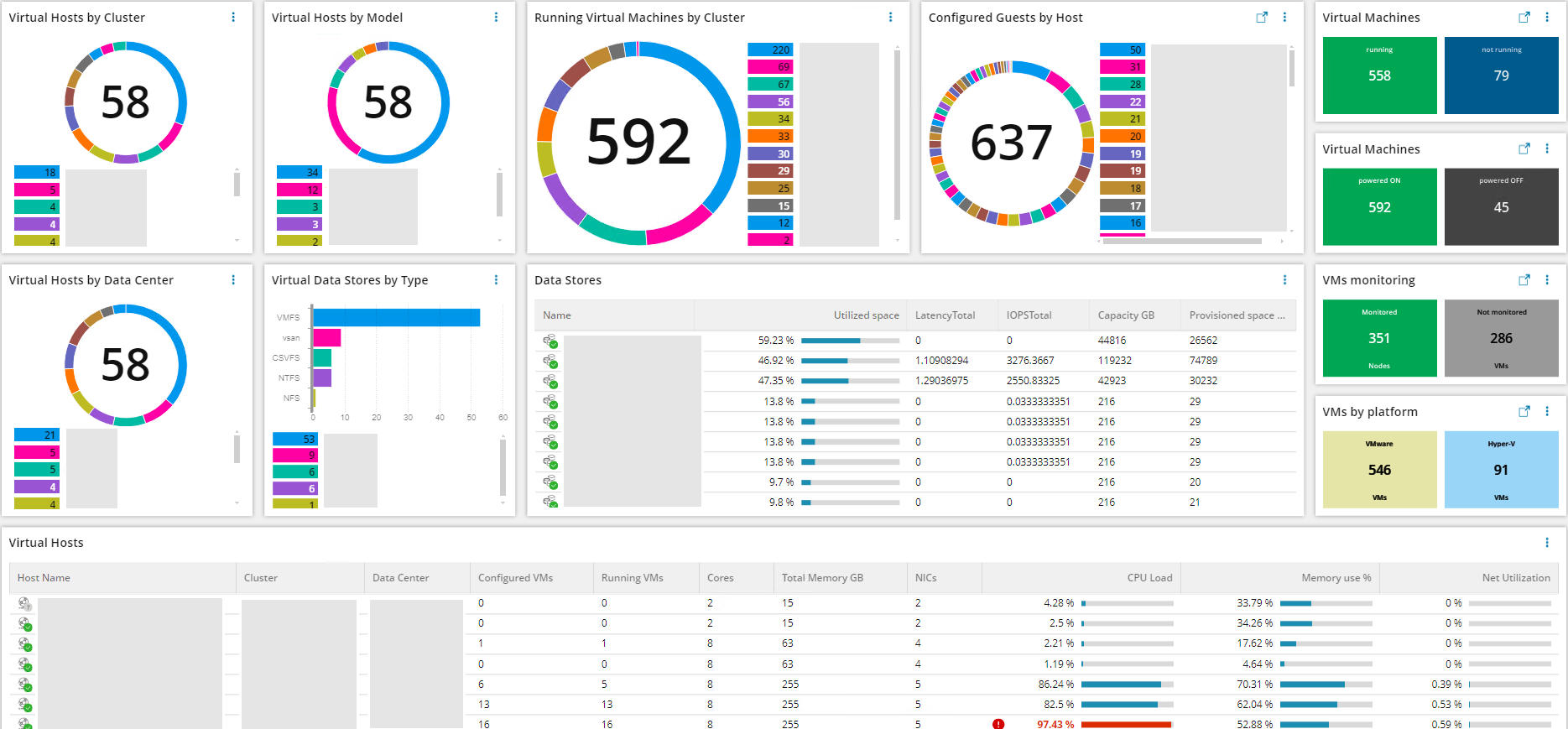Open options menu for Data Stores widget

[x=1284, y=279]
